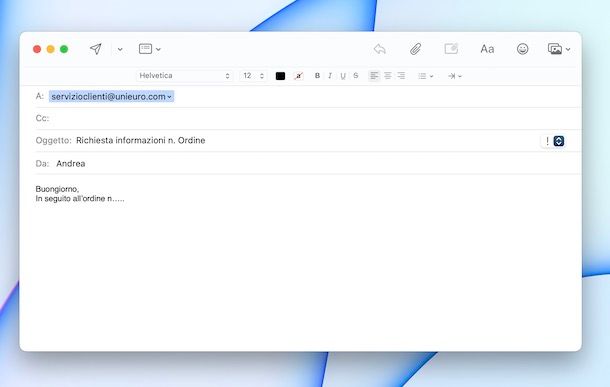Align text to the right
This screenshot has width=610, height=387.
(401, 75)
